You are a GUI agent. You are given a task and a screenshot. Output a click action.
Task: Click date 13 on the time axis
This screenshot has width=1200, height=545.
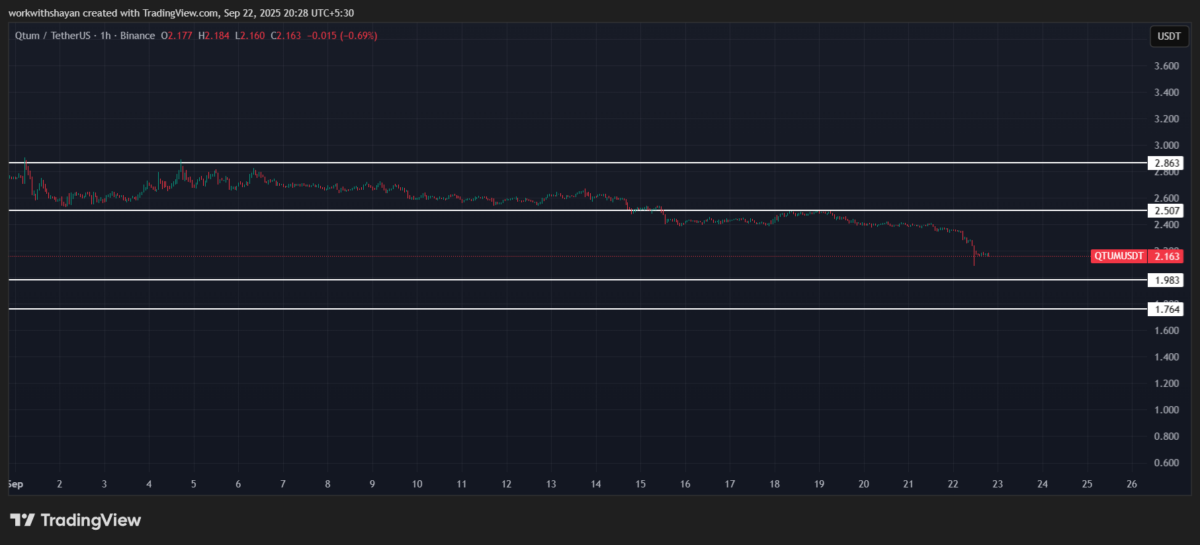pyautogui.click(x=551, y=484)
